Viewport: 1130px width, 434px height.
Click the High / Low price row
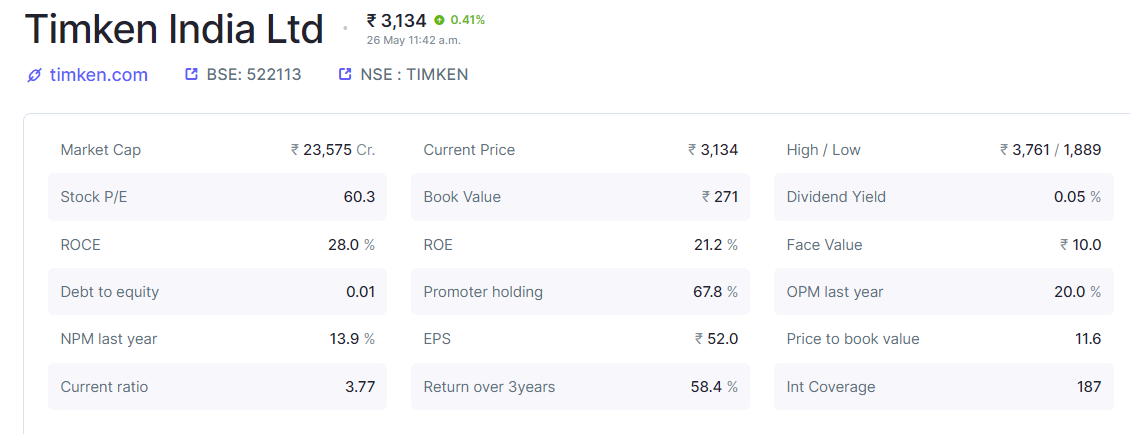coord(943,150)
